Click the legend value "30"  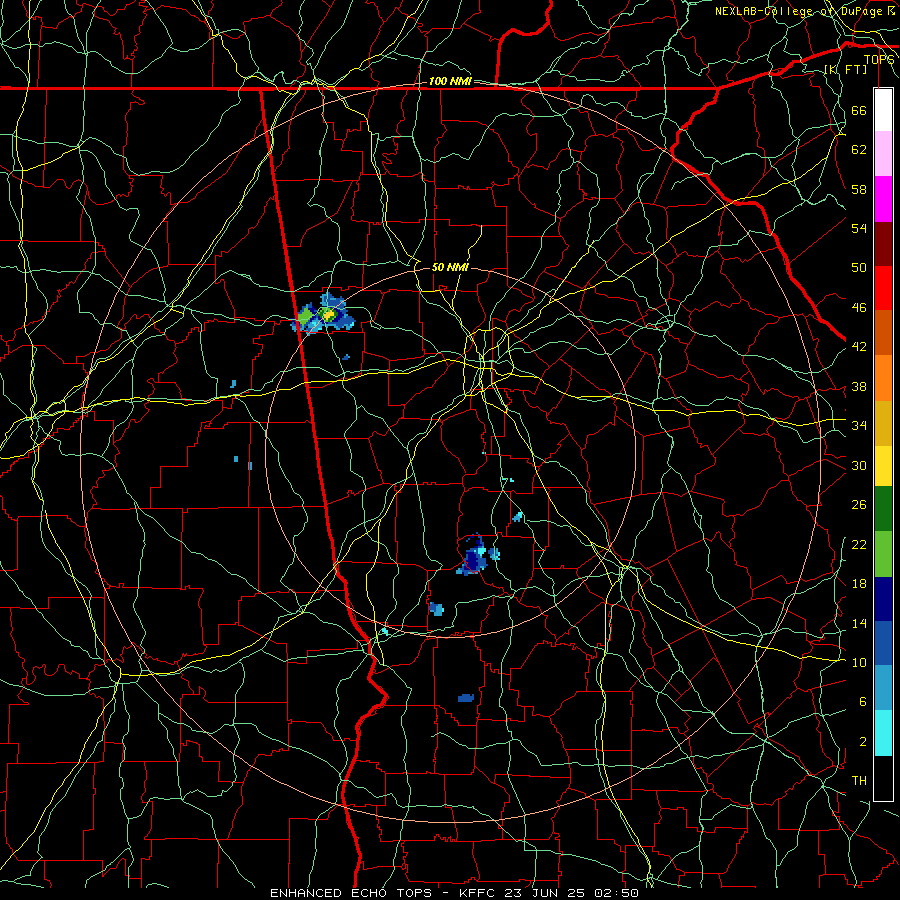pos(859,465)
